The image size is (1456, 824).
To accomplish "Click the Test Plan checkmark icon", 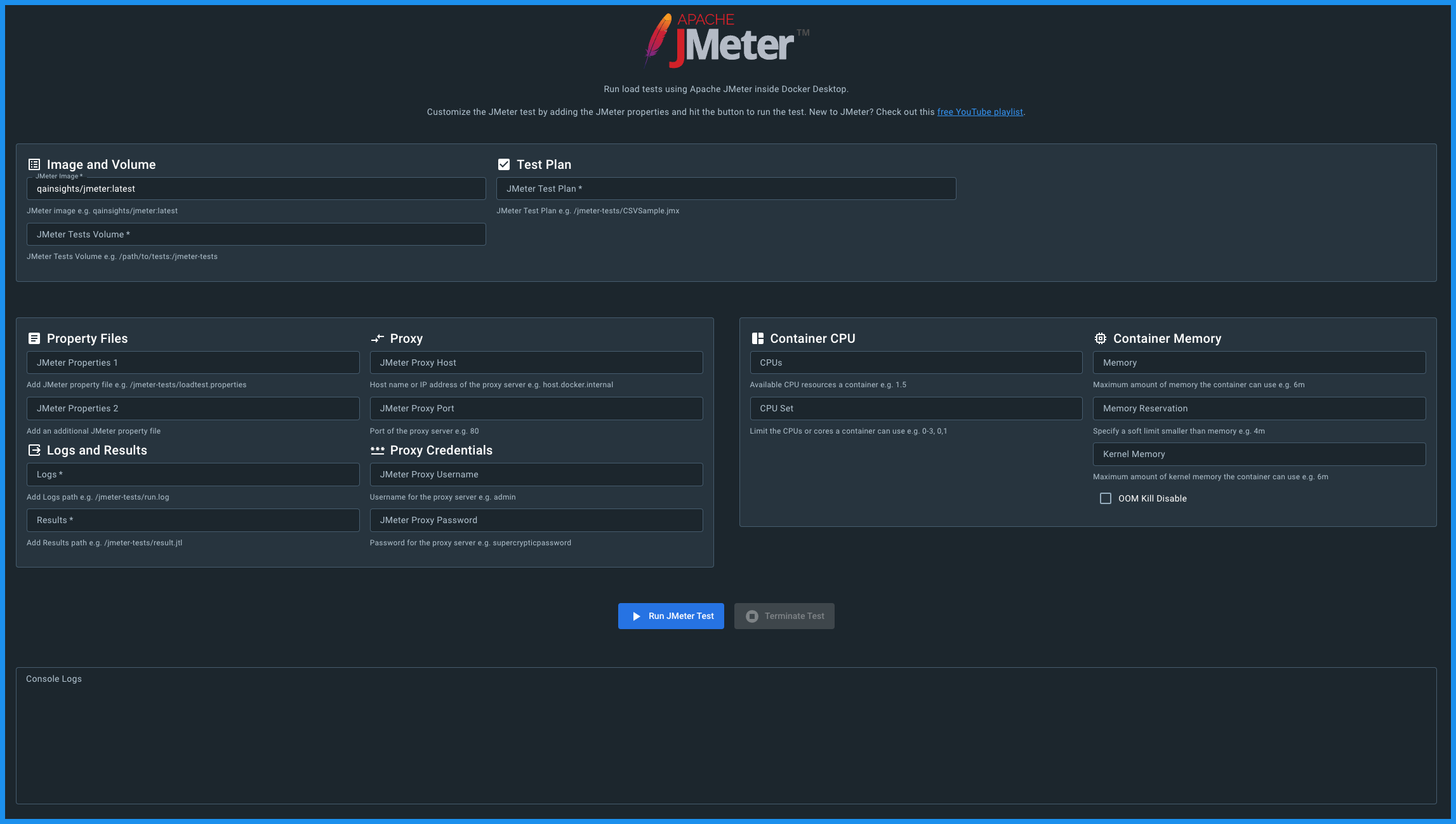I will pyautogui.click(x=504, y=164).
